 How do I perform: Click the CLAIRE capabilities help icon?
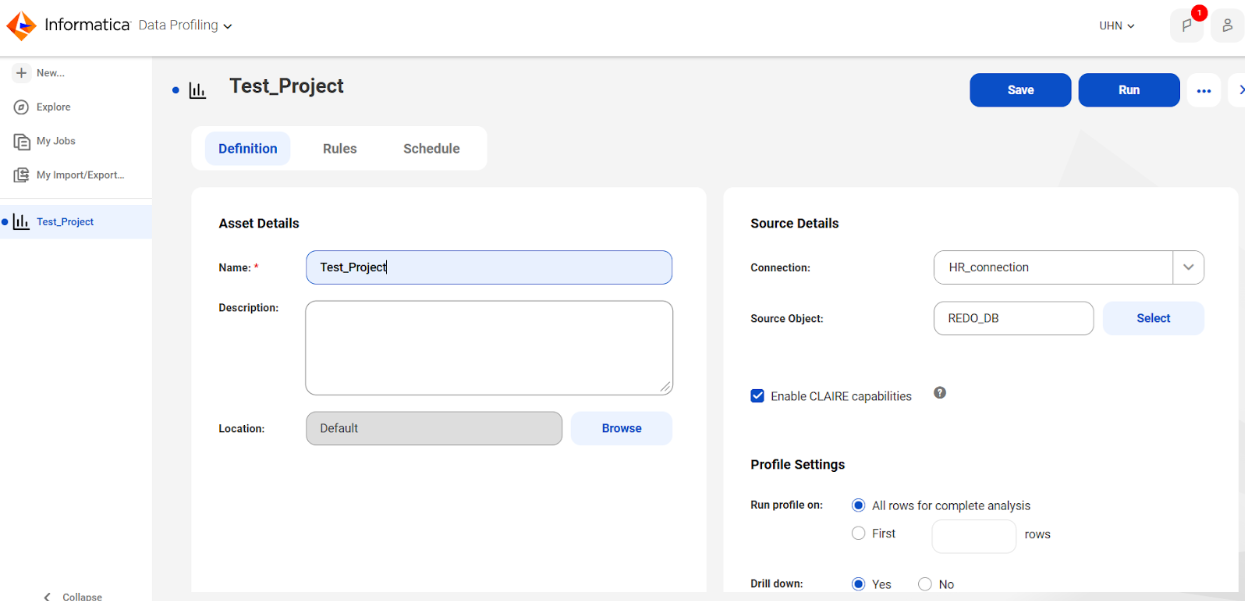pyautogui.click(x=939, y=393)
